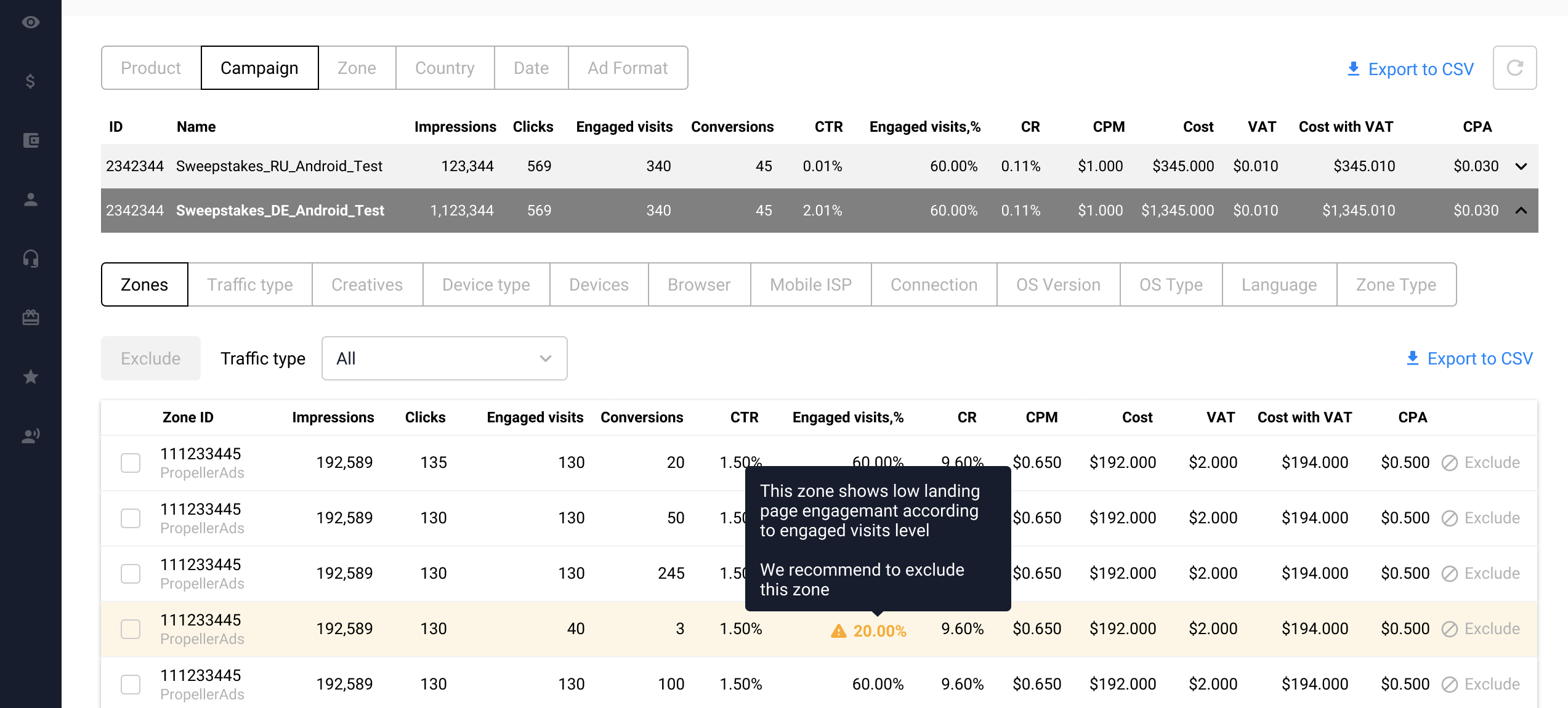Check the box for the first zone row
Screen dimensions: 1568x708
point(131,463)
